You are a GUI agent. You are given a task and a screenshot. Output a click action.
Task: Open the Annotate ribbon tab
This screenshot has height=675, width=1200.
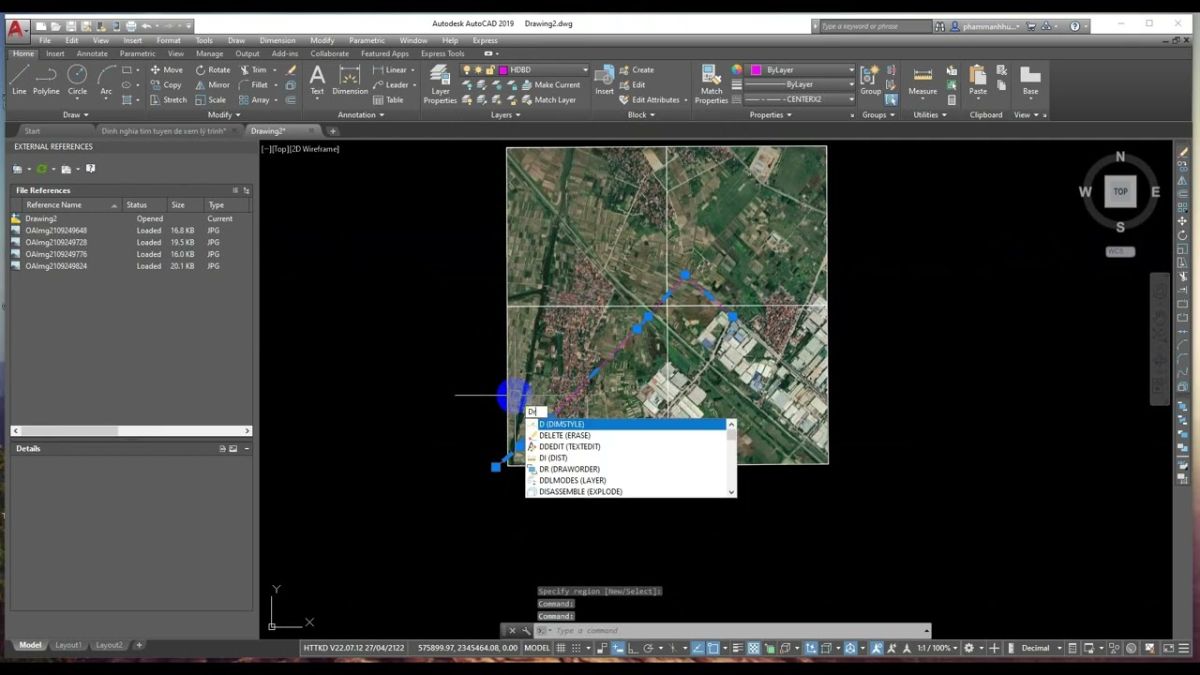[92, 54]
